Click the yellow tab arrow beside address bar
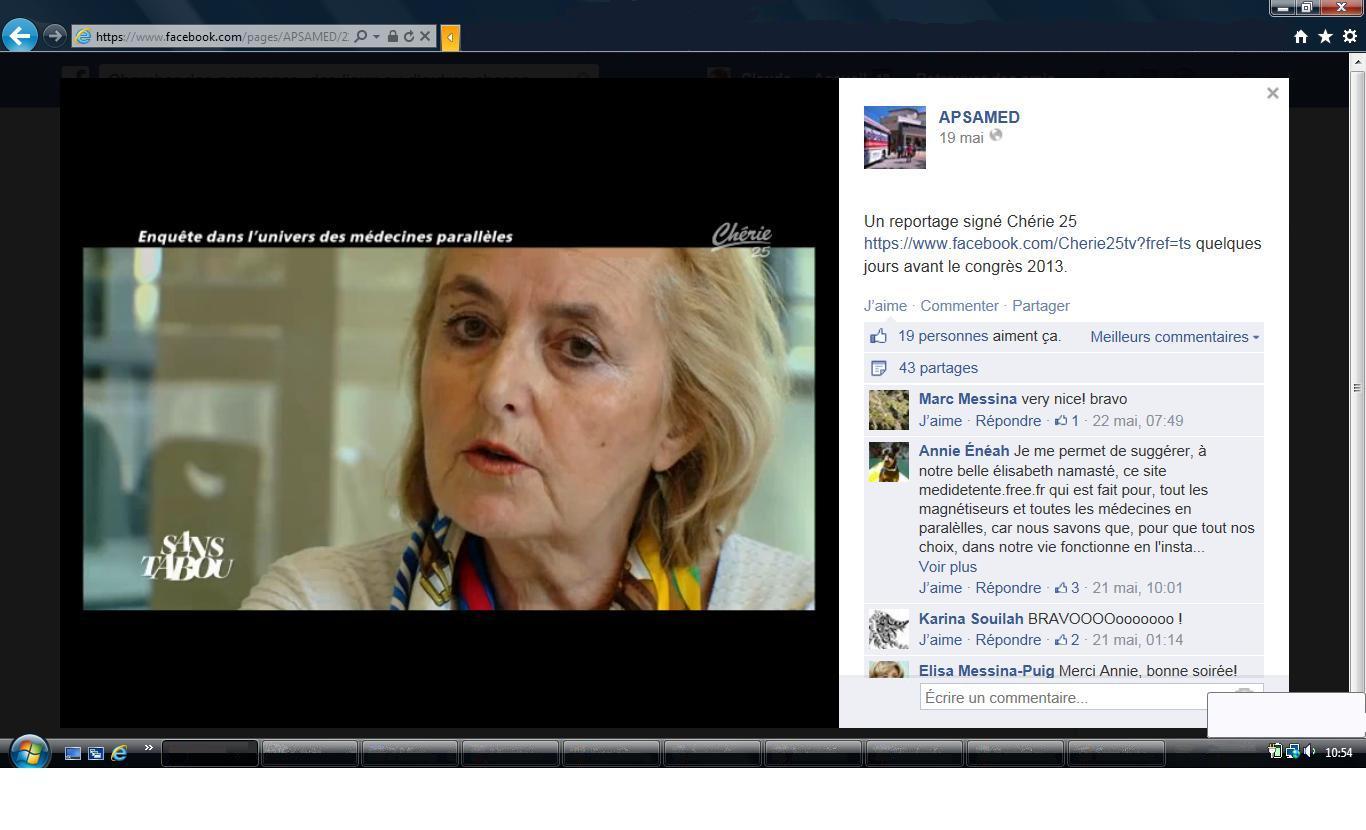 pyautogui.click(x=450, y=37)
